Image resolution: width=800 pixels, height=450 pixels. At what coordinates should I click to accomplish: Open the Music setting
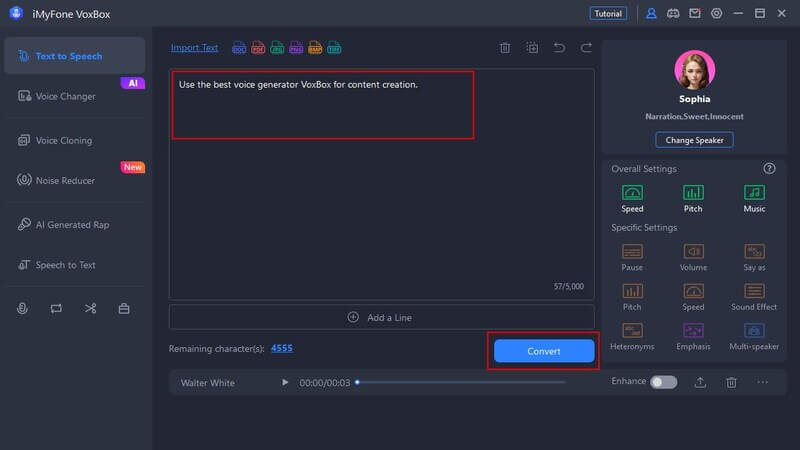(x=754, y=198)
